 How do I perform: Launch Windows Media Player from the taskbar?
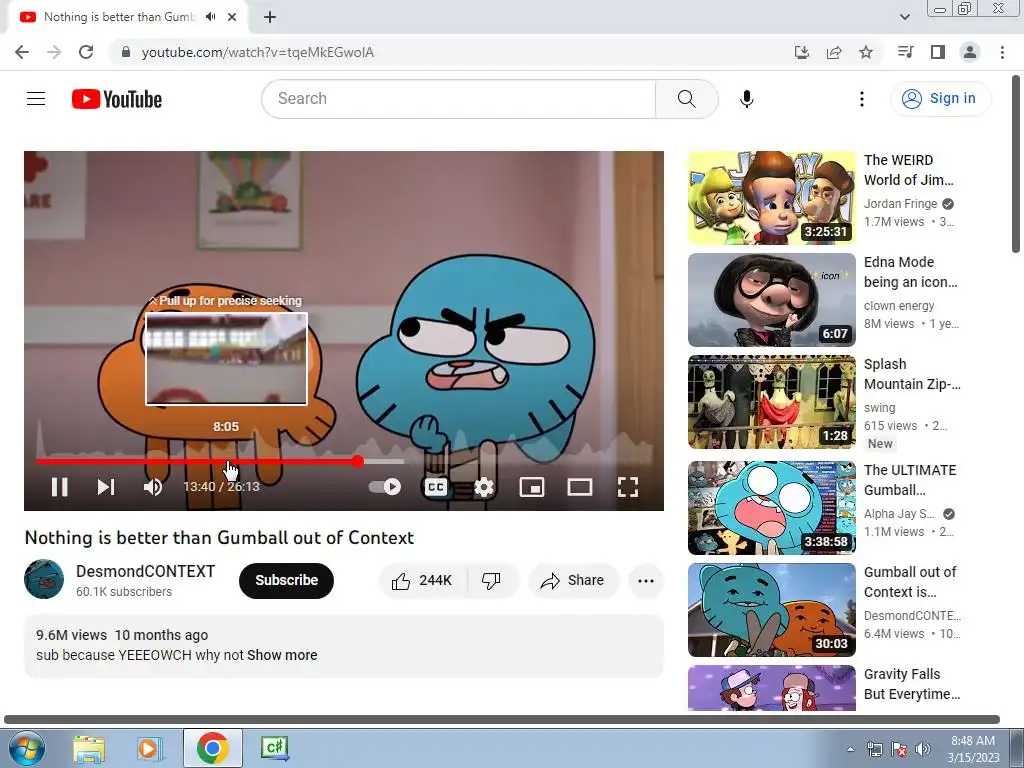[x=149, y=748]
